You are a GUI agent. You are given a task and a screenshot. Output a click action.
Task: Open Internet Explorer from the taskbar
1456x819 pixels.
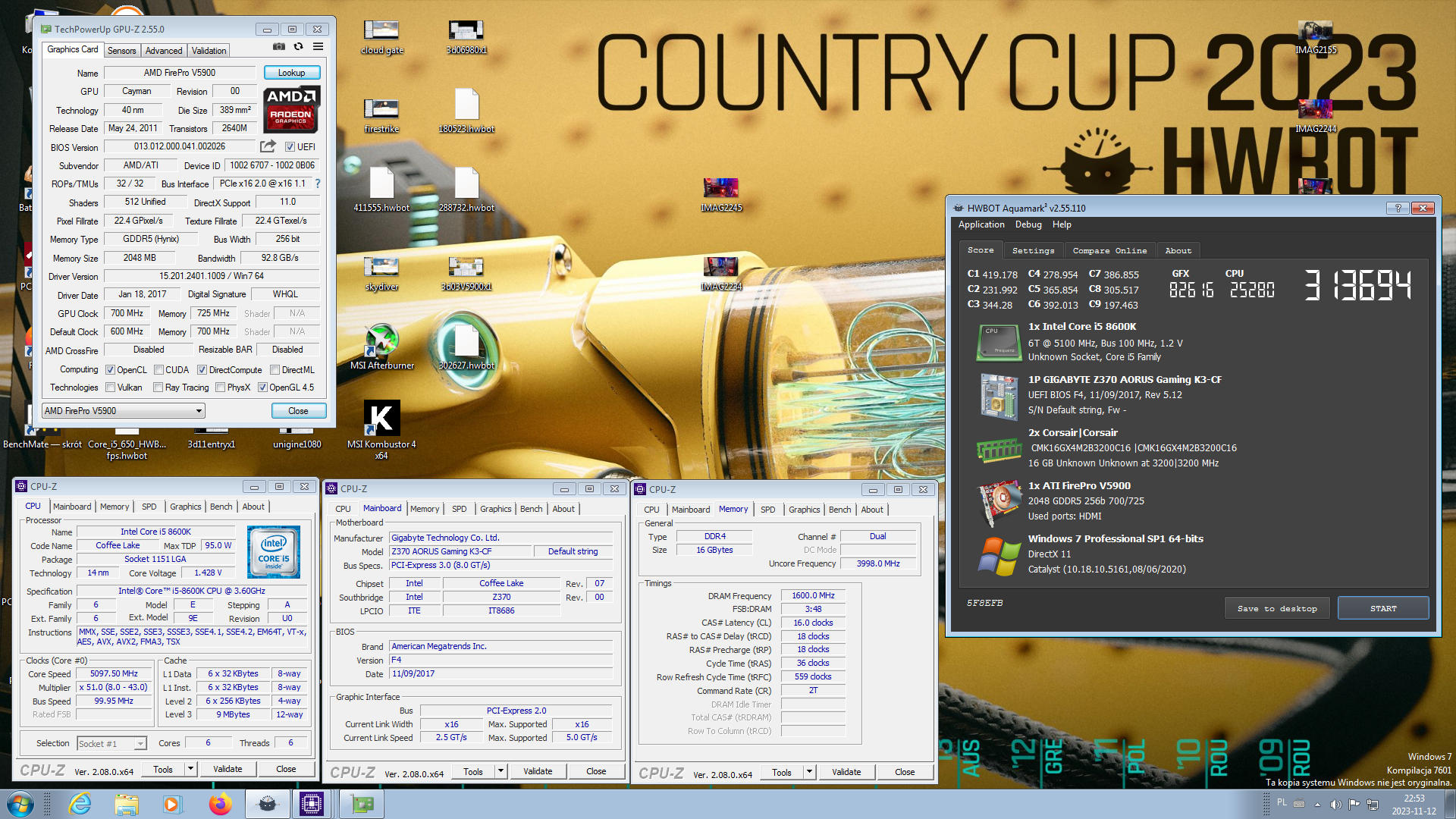[x=80, y=804]
